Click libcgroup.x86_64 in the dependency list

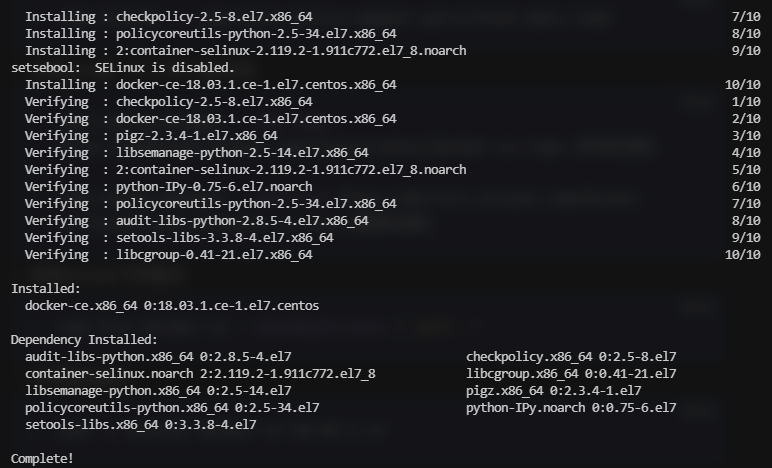click(571, 374)
